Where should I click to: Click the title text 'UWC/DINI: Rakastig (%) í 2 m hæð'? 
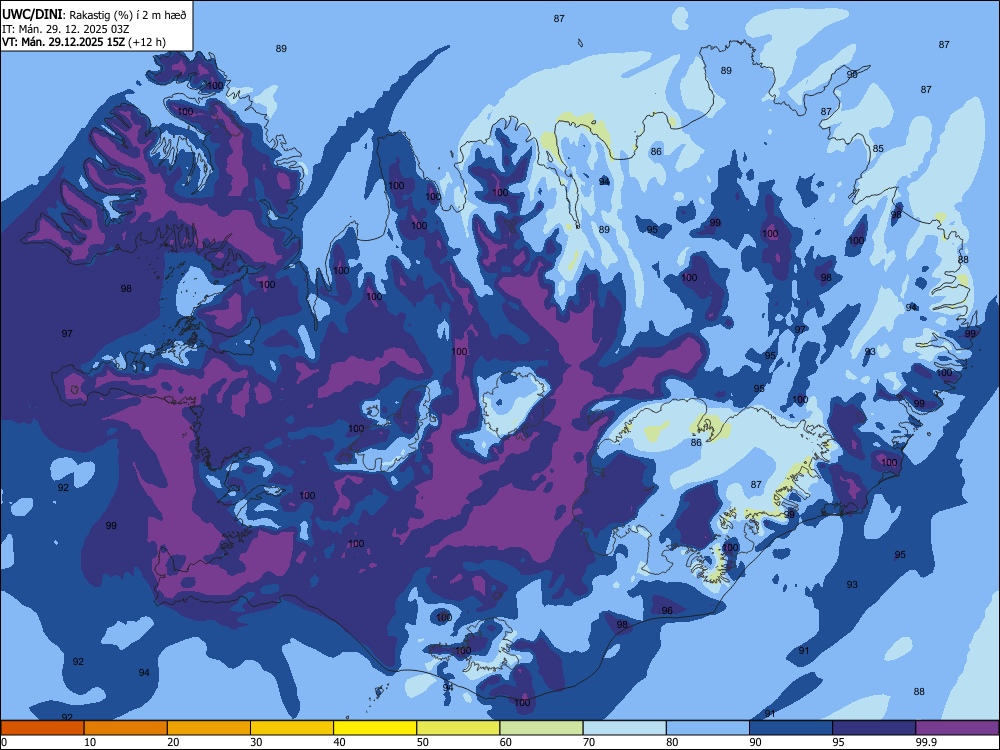click(x=94, y=15)
